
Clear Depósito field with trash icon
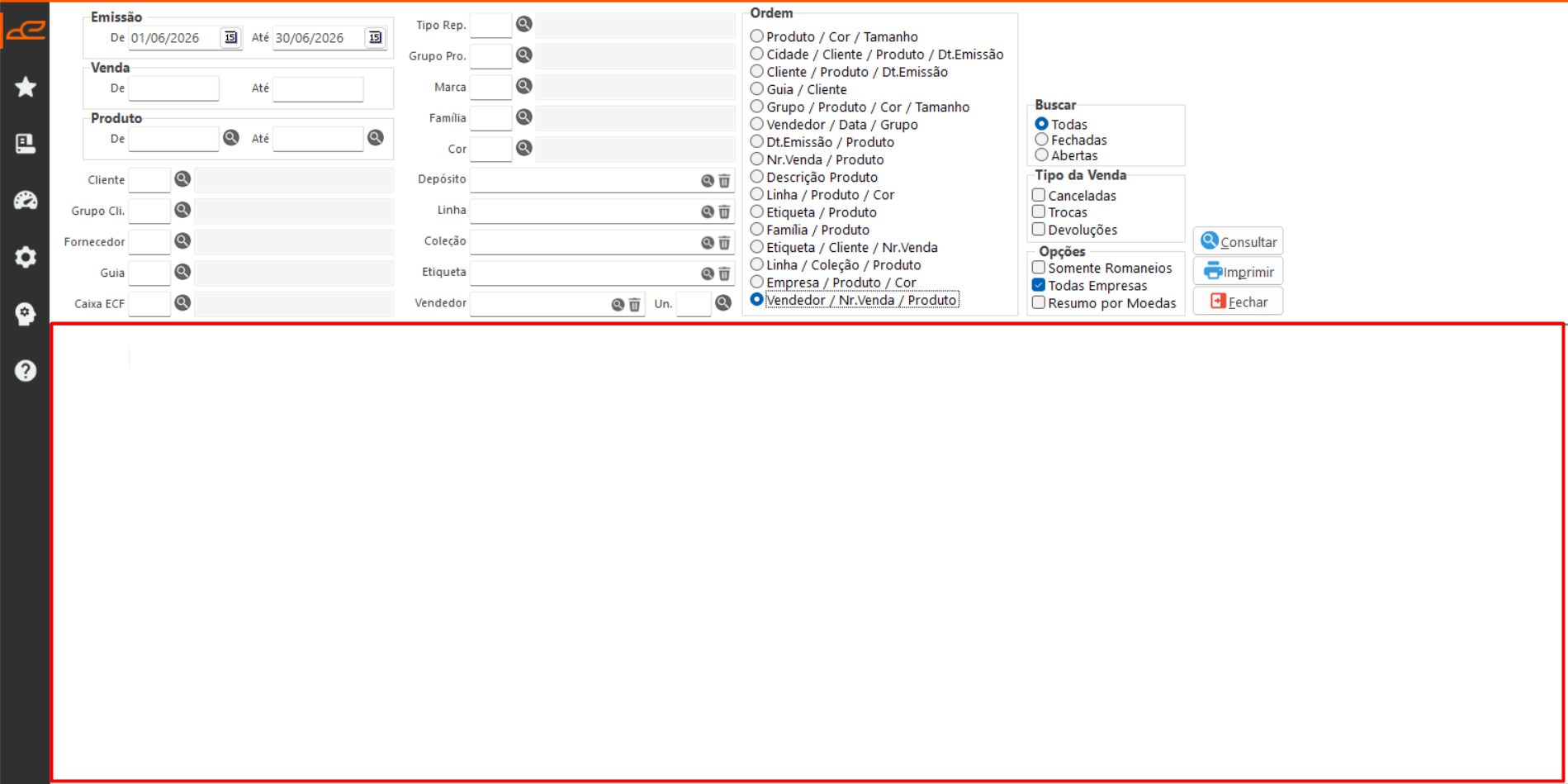pyautogui.click(x=724, y=180)
